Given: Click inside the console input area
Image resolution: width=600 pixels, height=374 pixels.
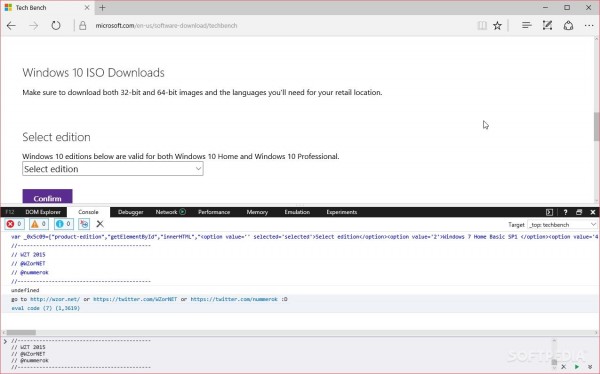Looking at the screenshot, I should pyautogui.click(x=276, y=354).
